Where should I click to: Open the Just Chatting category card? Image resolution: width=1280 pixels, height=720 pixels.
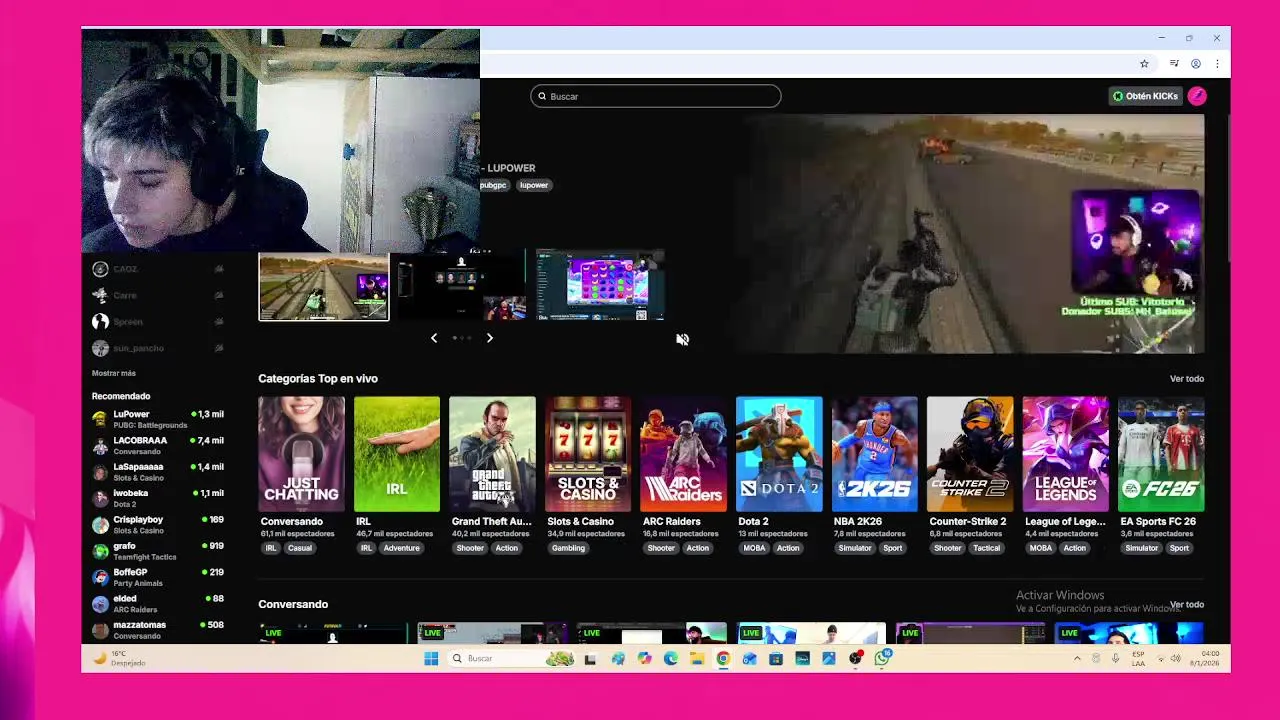coord(301,454)
